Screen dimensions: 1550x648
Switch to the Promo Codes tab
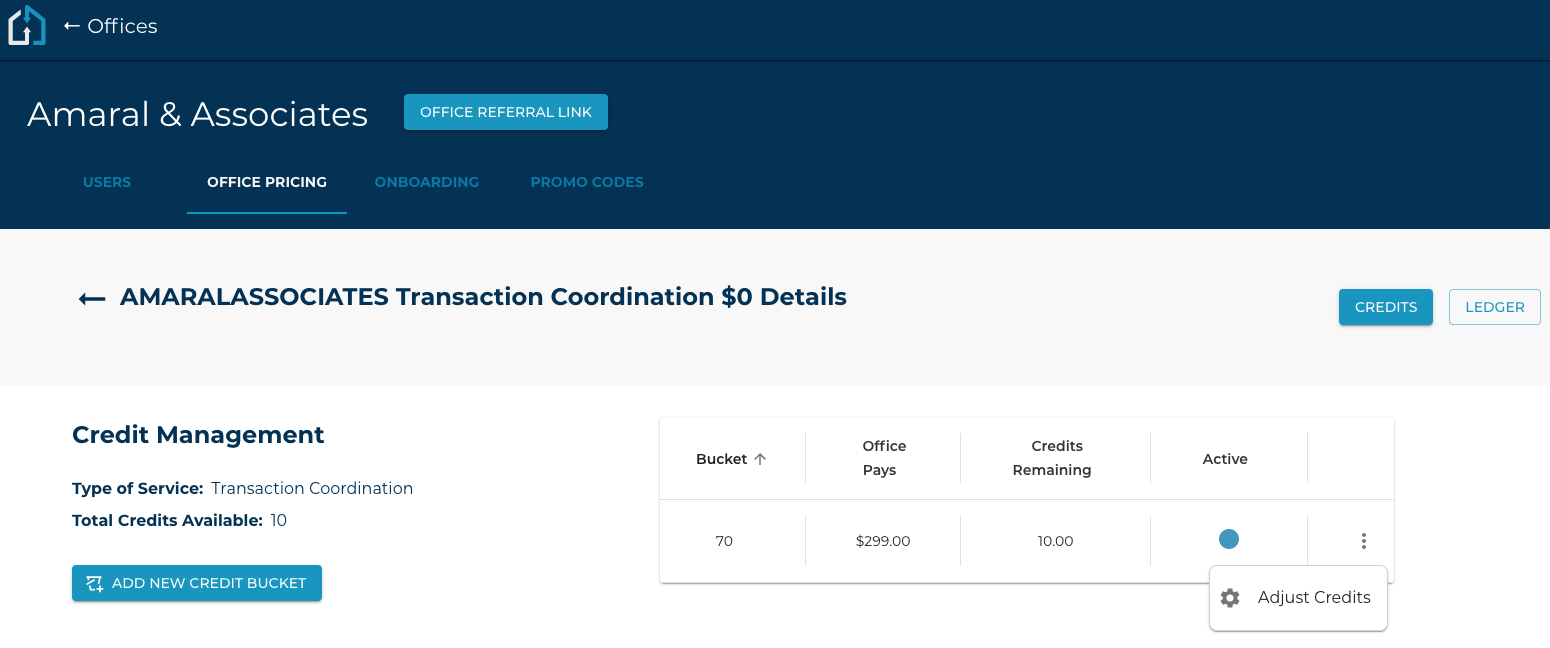click(x=586, y=182)
